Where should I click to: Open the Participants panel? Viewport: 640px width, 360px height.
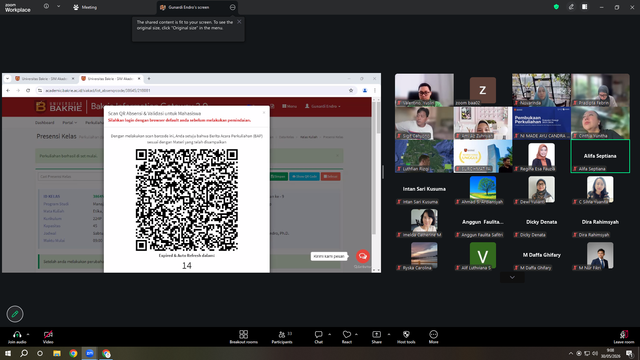click(282, 337)
